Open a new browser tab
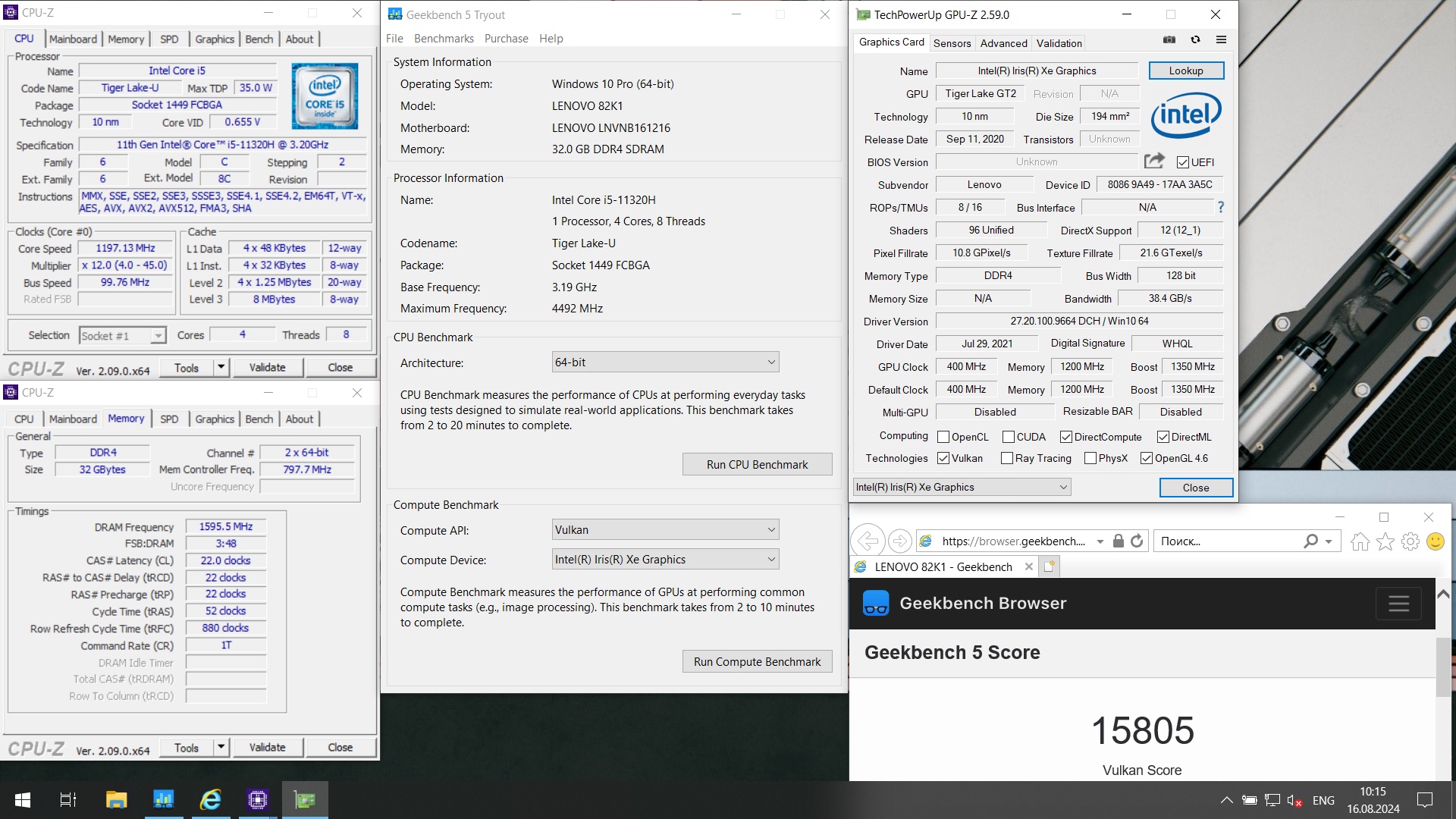 click(1050, 566)
